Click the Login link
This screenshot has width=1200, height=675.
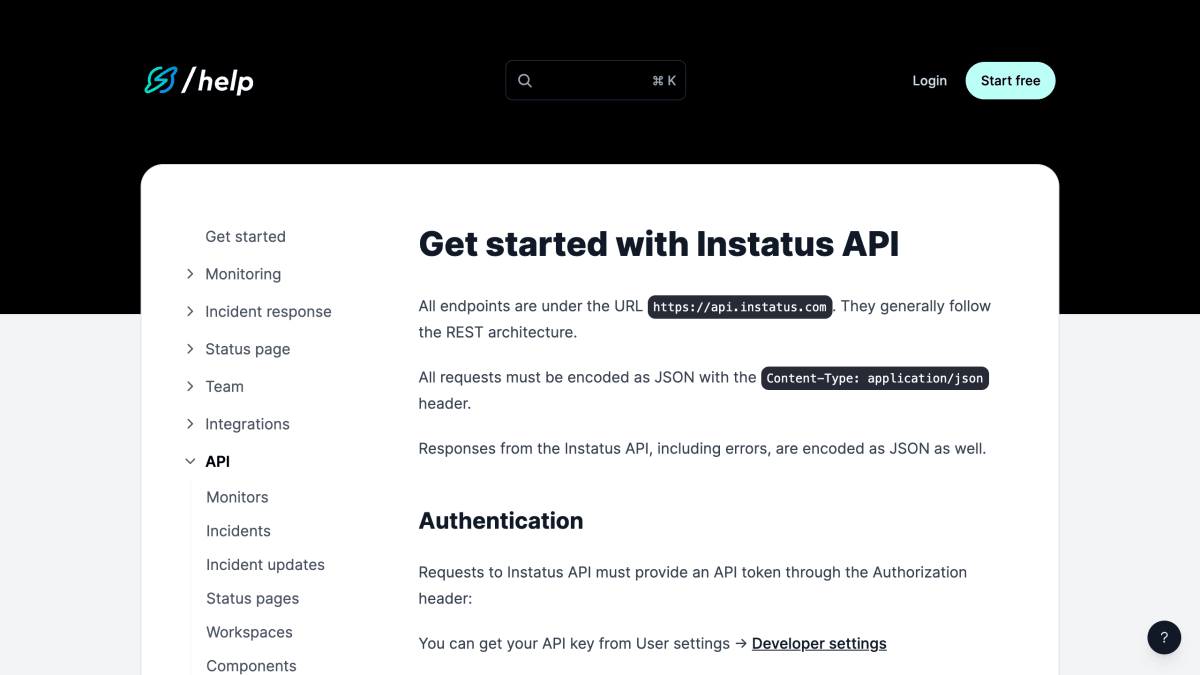tap(929, 81)
